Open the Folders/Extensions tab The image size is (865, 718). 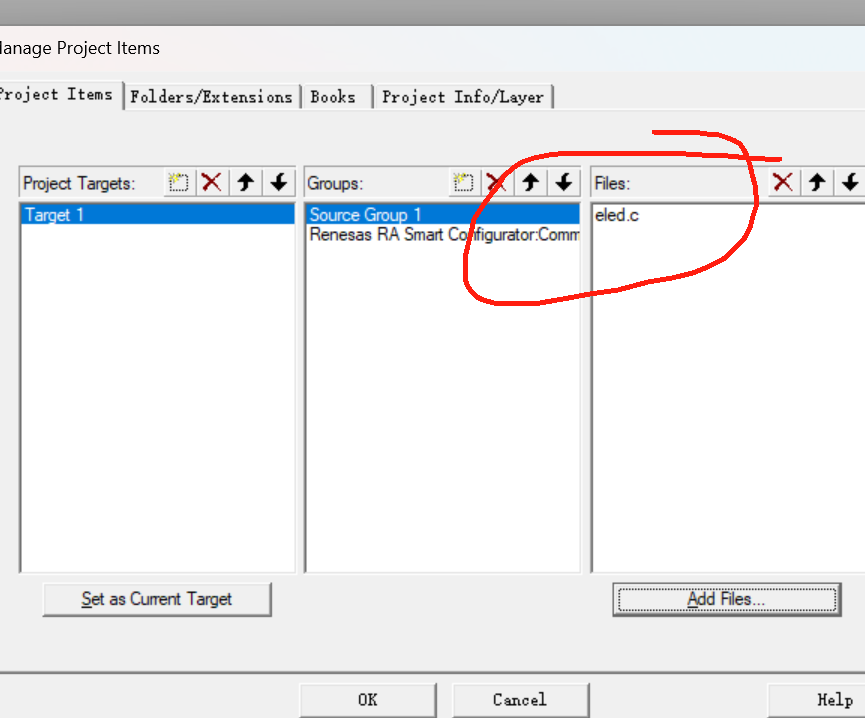click(x=212, y=97)
